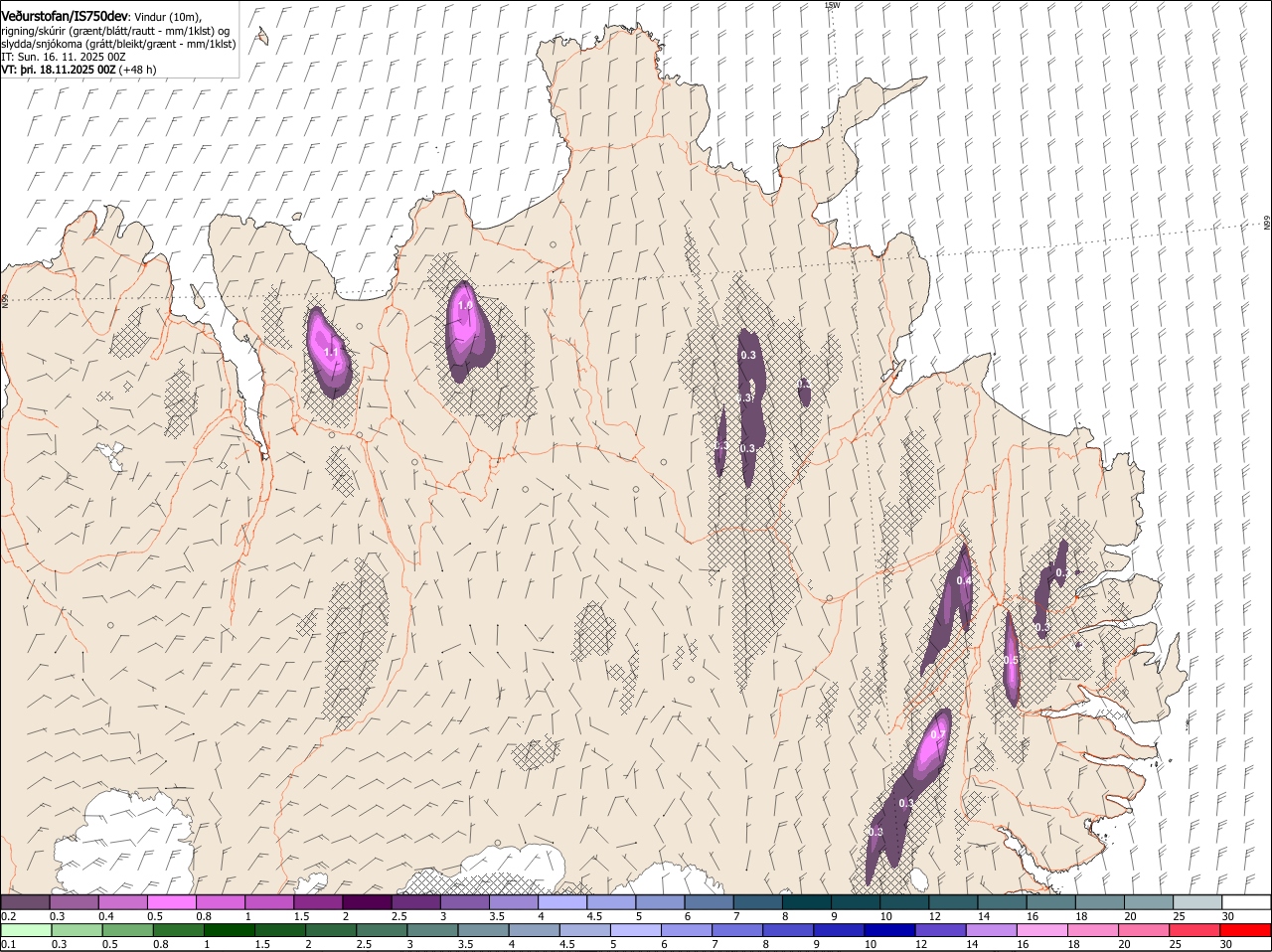The width and height of the screenshot is (1272, 952).
Task: Click the '2.5' label of the lower legend
Action: click(364, 944)
